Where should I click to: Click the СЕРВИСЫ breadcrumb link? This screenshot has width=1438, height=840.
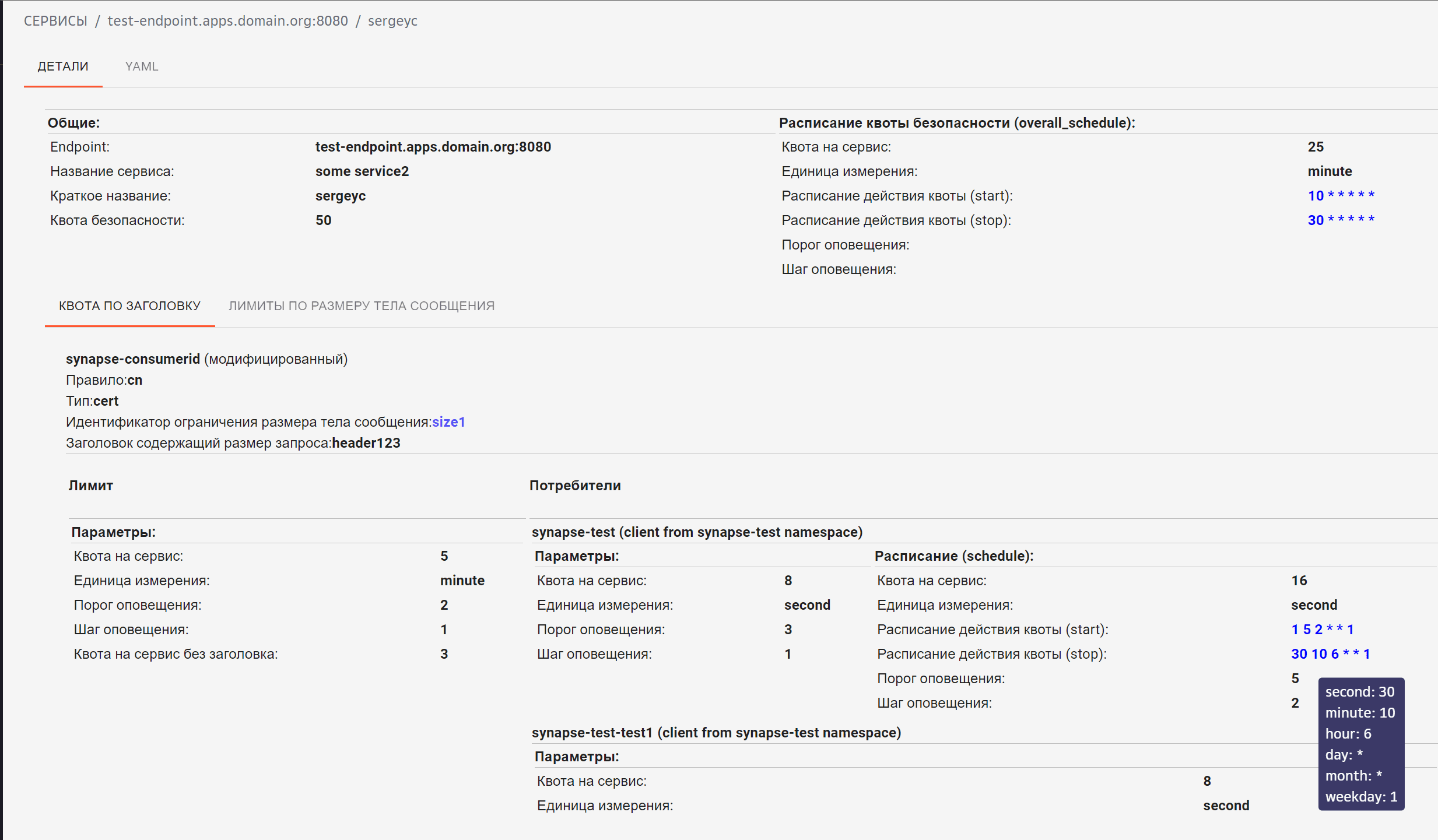click(x=55, y=21)
